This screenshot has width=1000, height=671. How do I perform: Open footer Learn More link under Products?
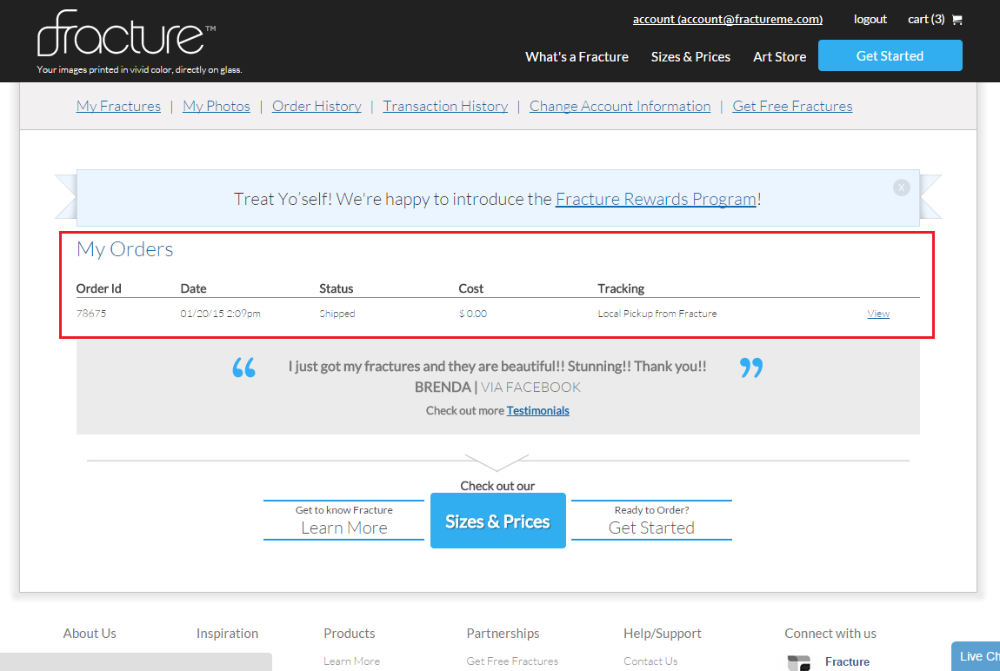(x=351, y=661)
